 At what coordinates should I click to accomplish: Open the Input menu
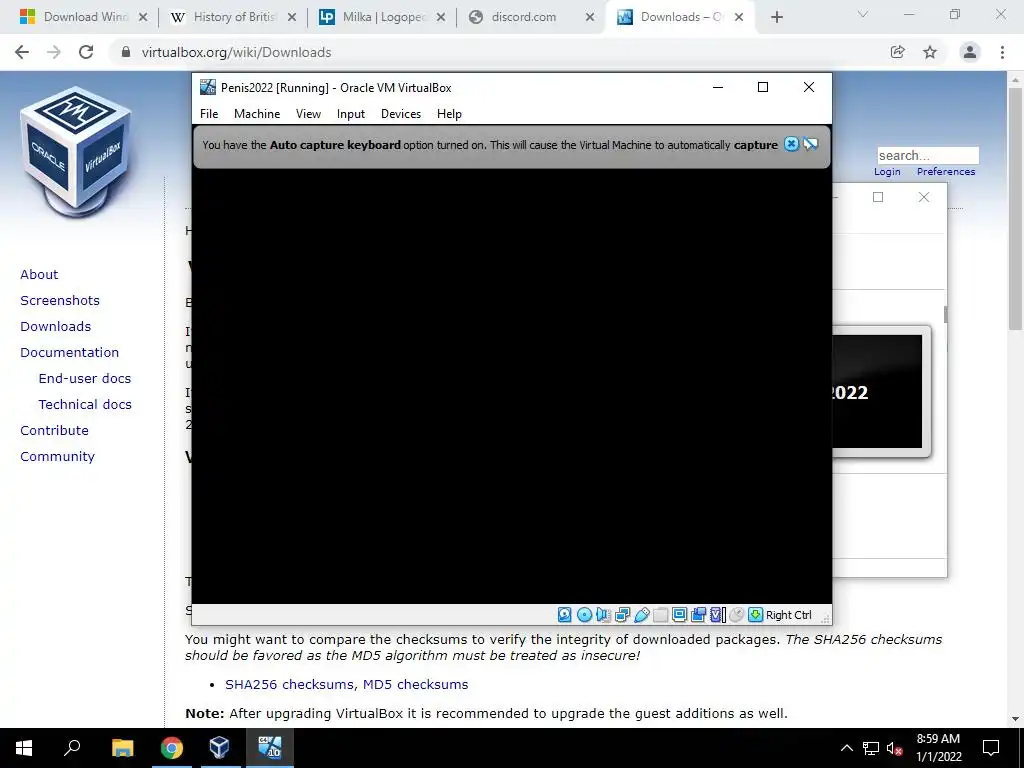click(x=351, y=114)
